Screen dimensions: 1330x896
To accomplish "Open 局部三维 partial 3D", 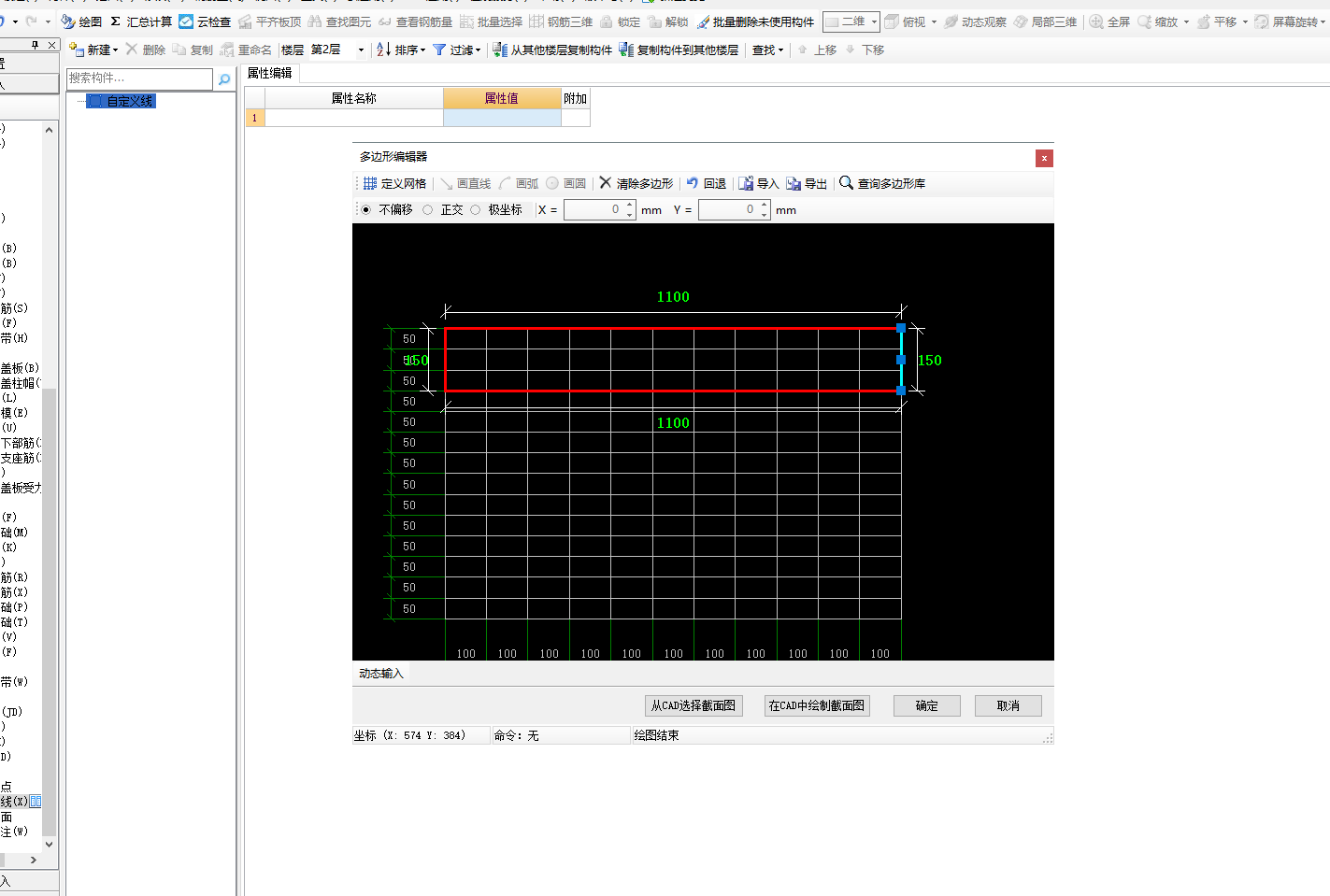I will click(x=1046, y=21).
